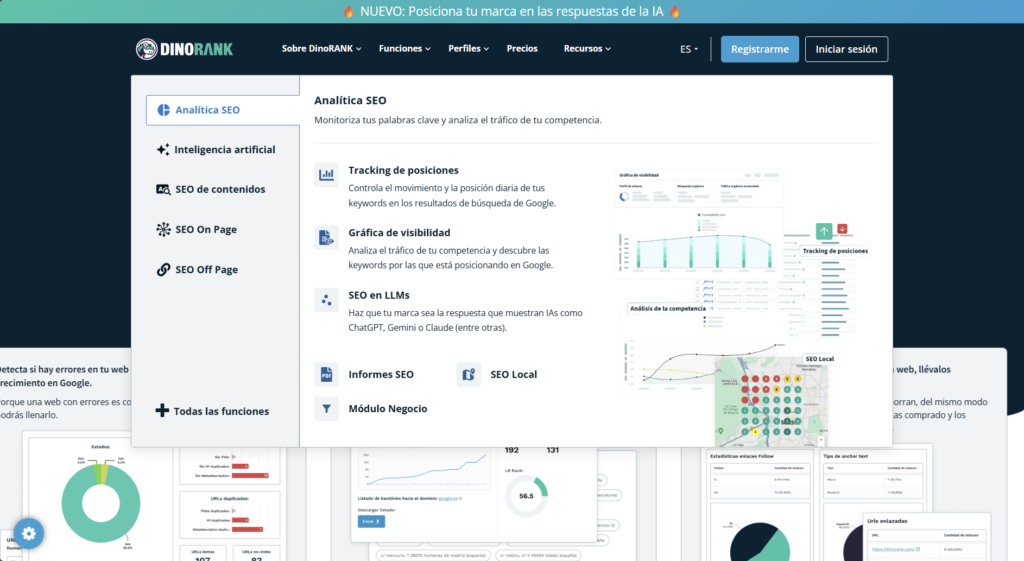Switch to SEO de contenidos tab
1024x561 pixels.
pyautogui.click(x=220, y=190)
